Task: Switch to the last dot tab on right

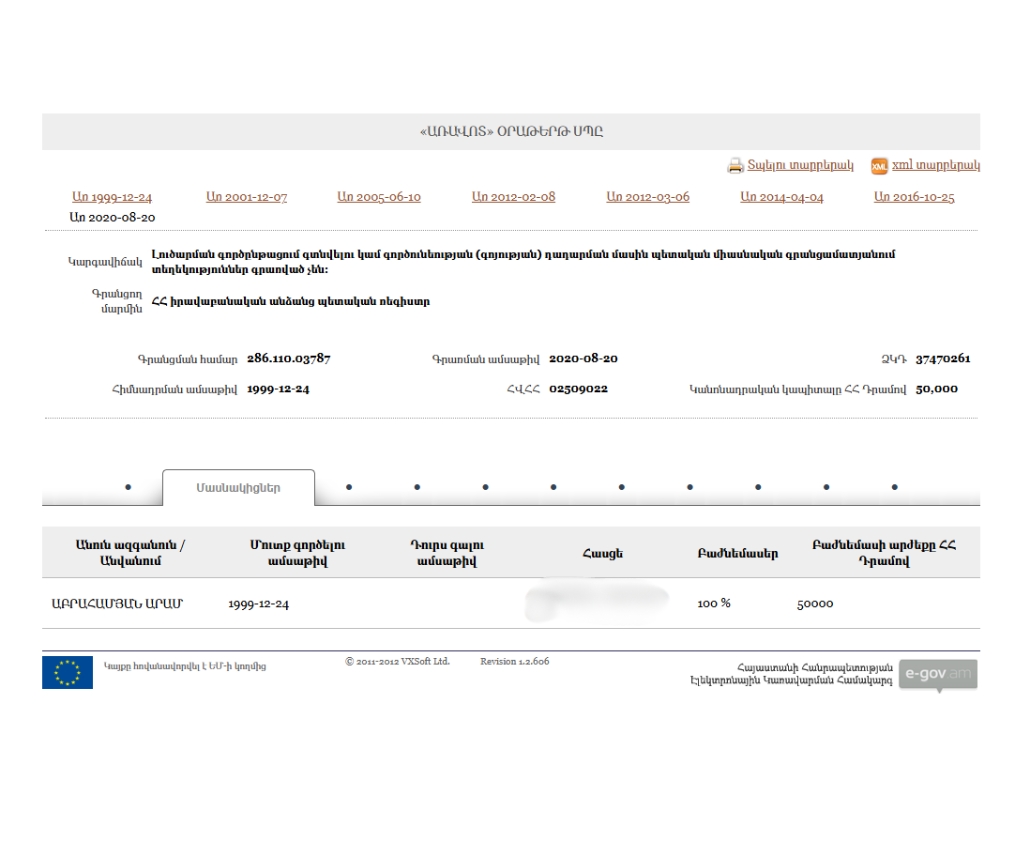Action: point(894,488)
